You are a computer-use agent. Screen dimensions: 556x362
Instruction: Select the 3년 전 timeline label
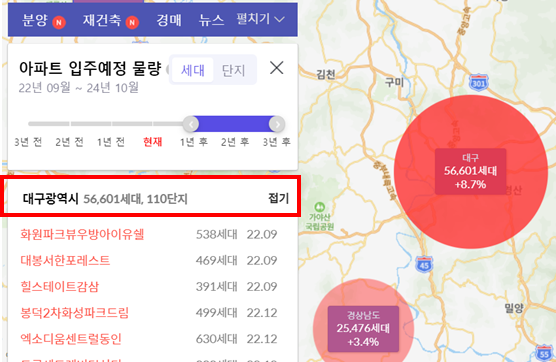28,142
